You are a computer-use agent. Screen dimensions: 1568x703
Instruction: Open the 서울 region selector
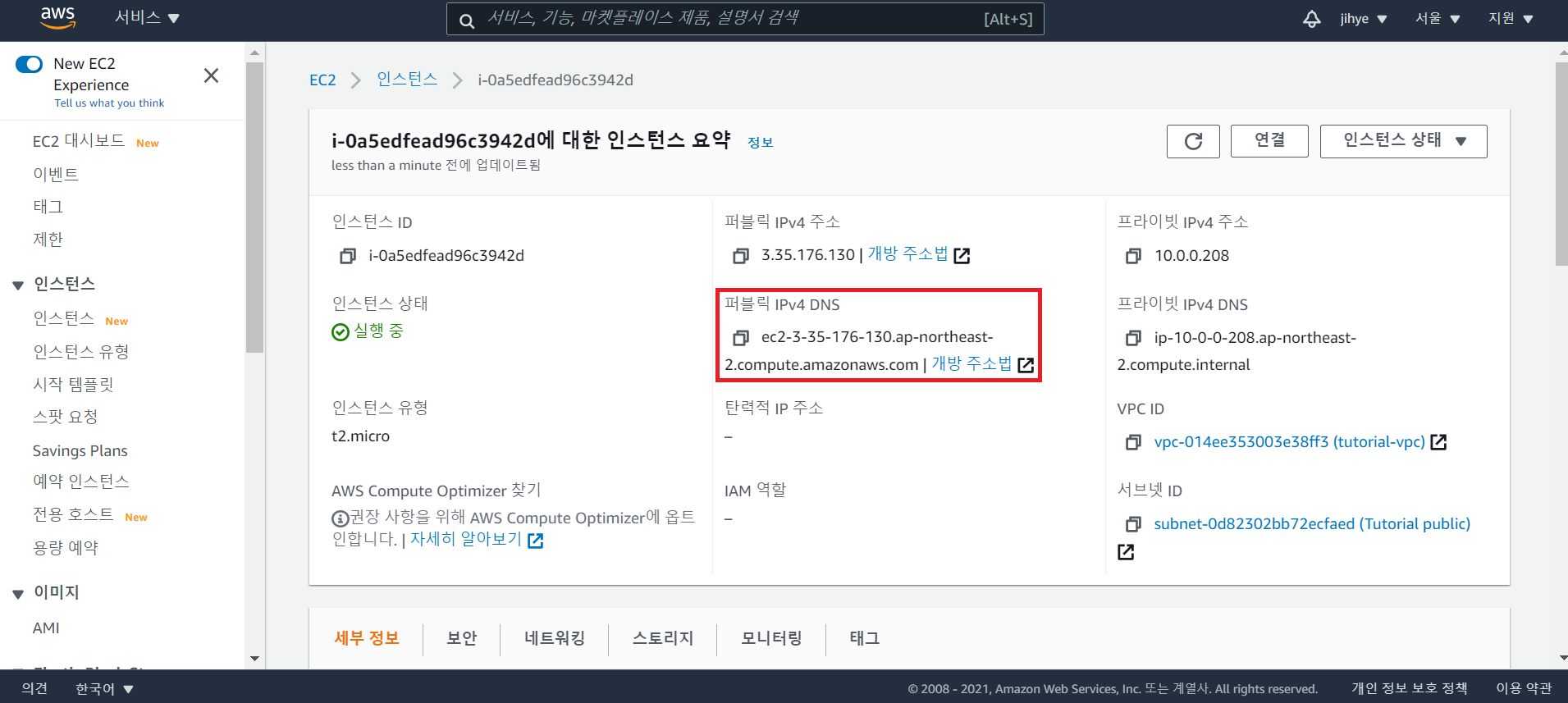(1438, 18)
